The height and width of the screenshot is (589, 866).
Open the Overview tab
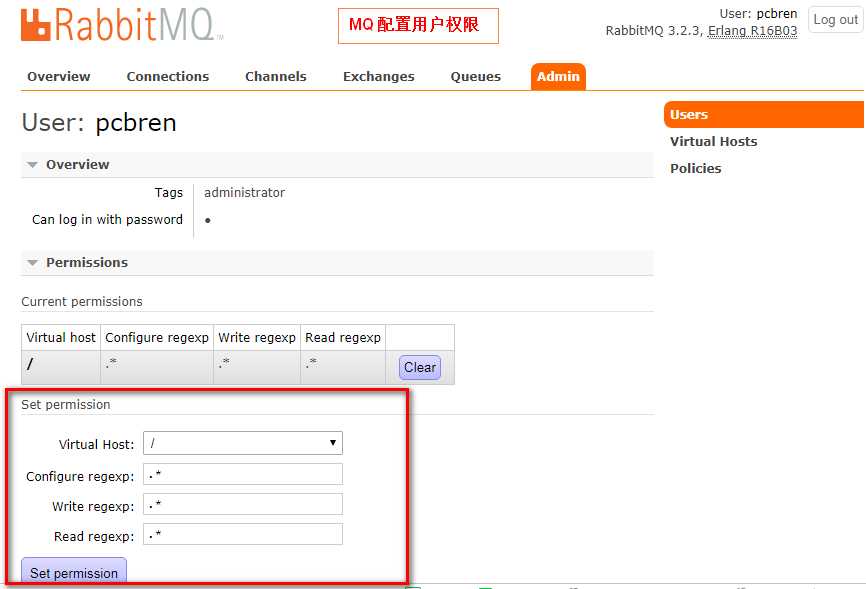pyautogui.click(x=59, y=76)
